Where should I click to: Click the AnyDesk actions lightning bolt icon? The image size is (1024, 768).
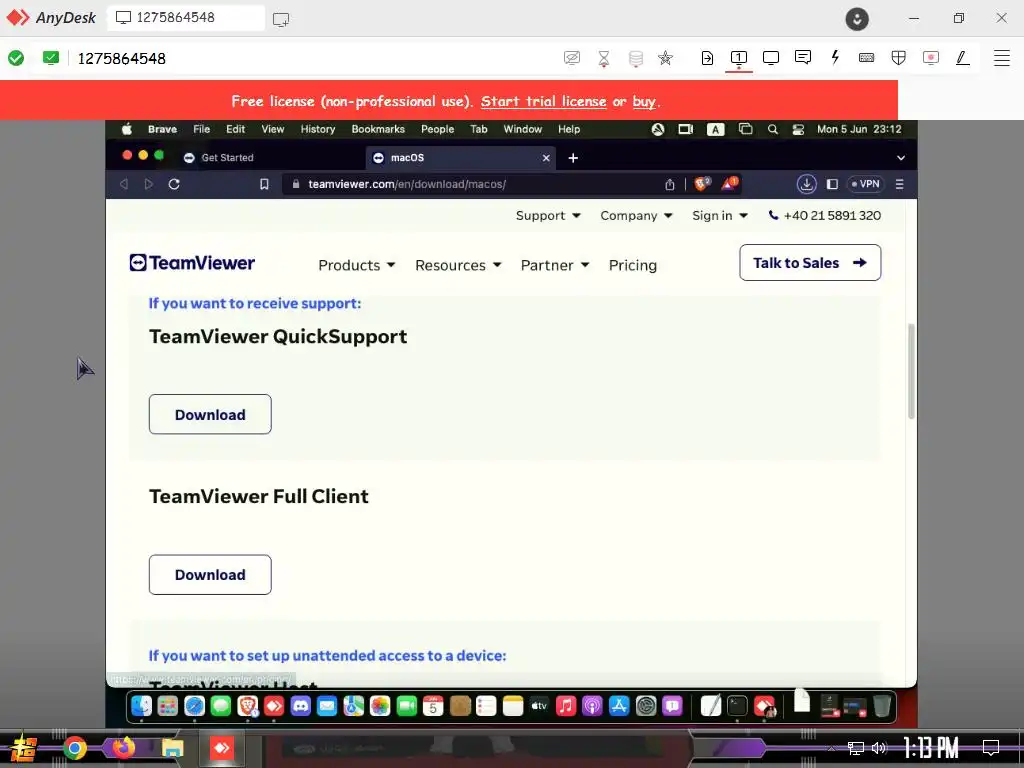835,57
